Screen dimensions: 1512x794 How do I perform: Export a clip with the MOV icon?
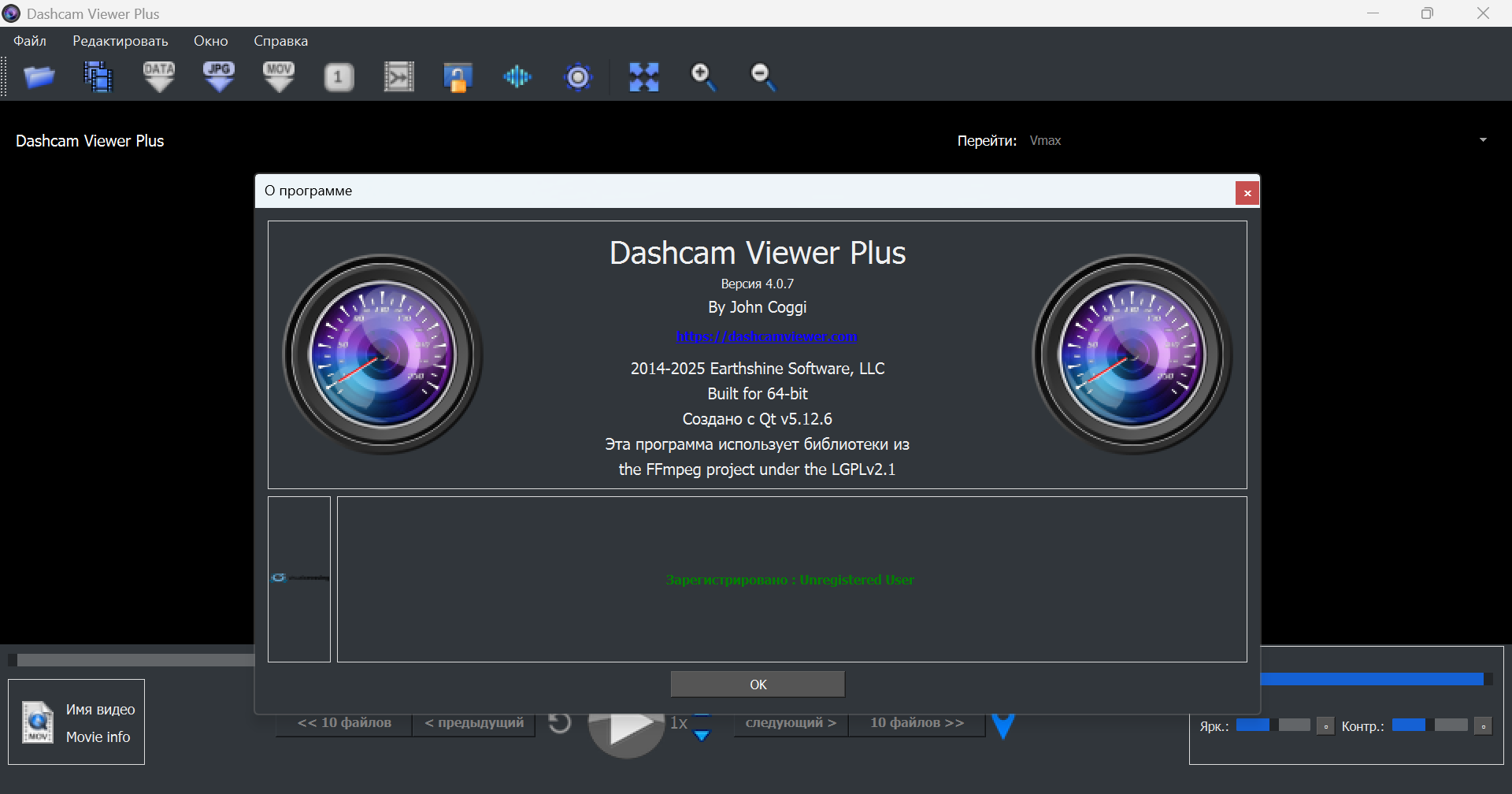(279, 77)
